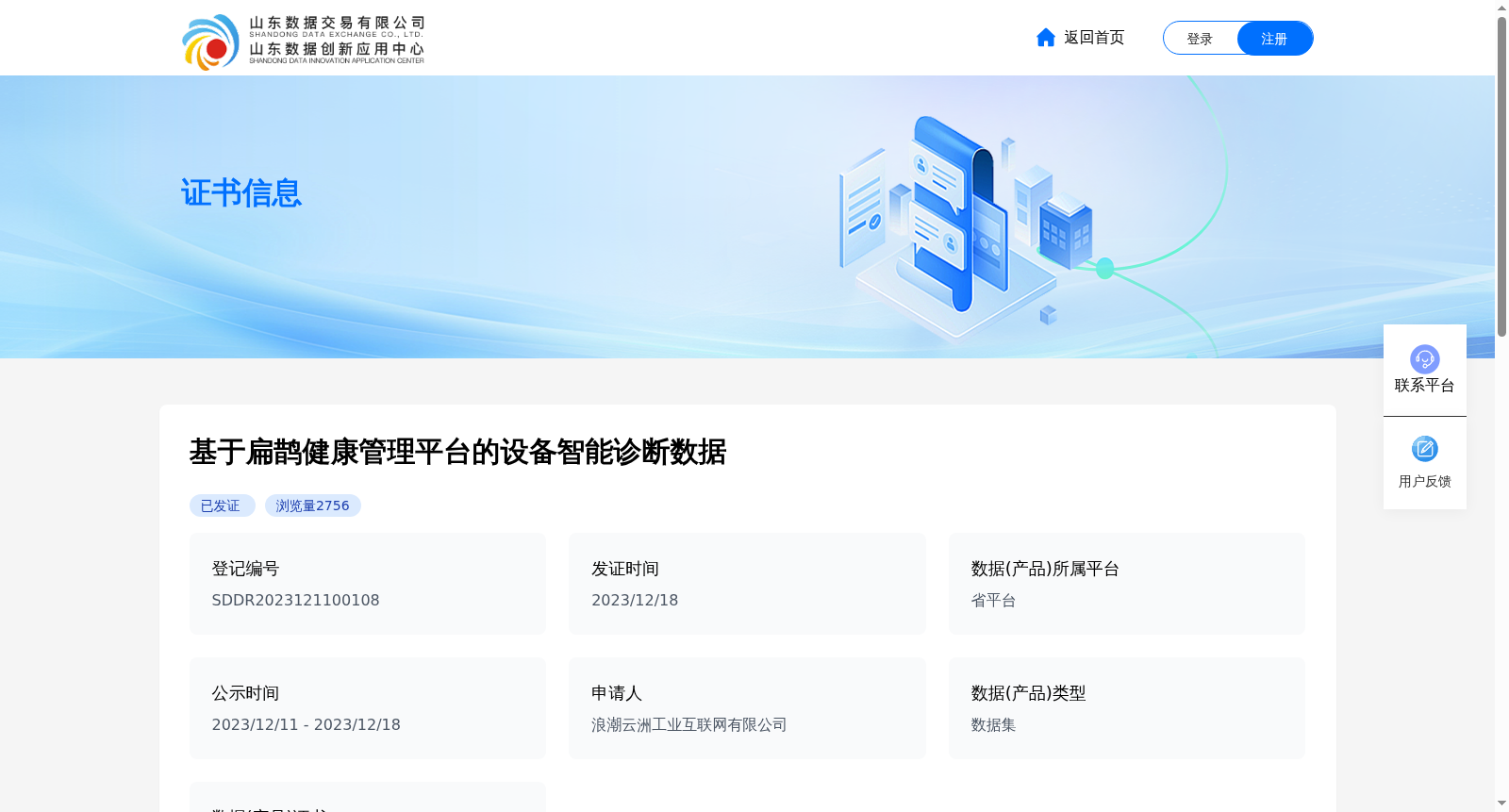The height and width of the screenshot is (812, 1509).
Task: Click the 浏览量2756 tag
Action: point(312,505)
